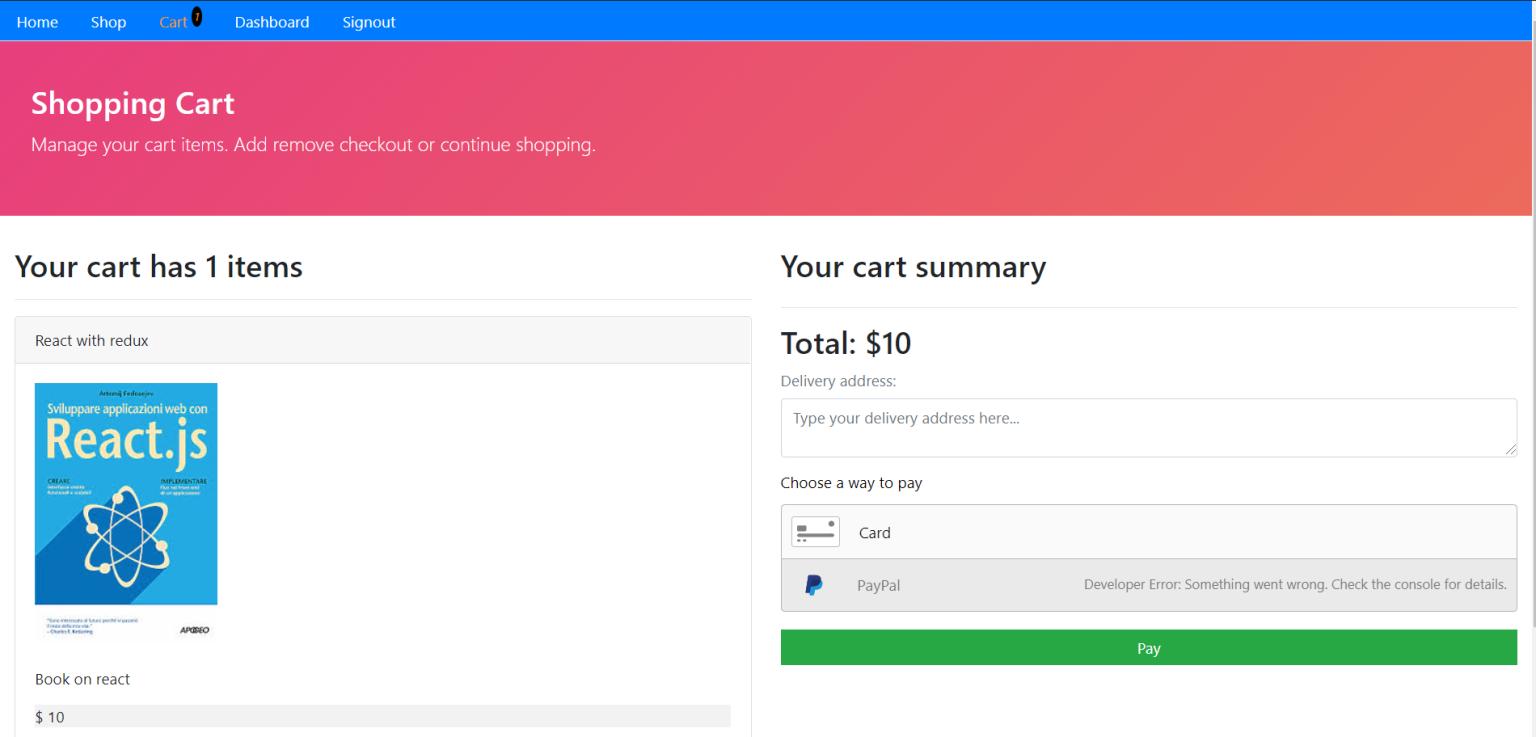The height and width of the screenshot is (737, 1536).
Task: Click the $ 10 price bar
Action: pyautogui.click(x=382, y=716)
